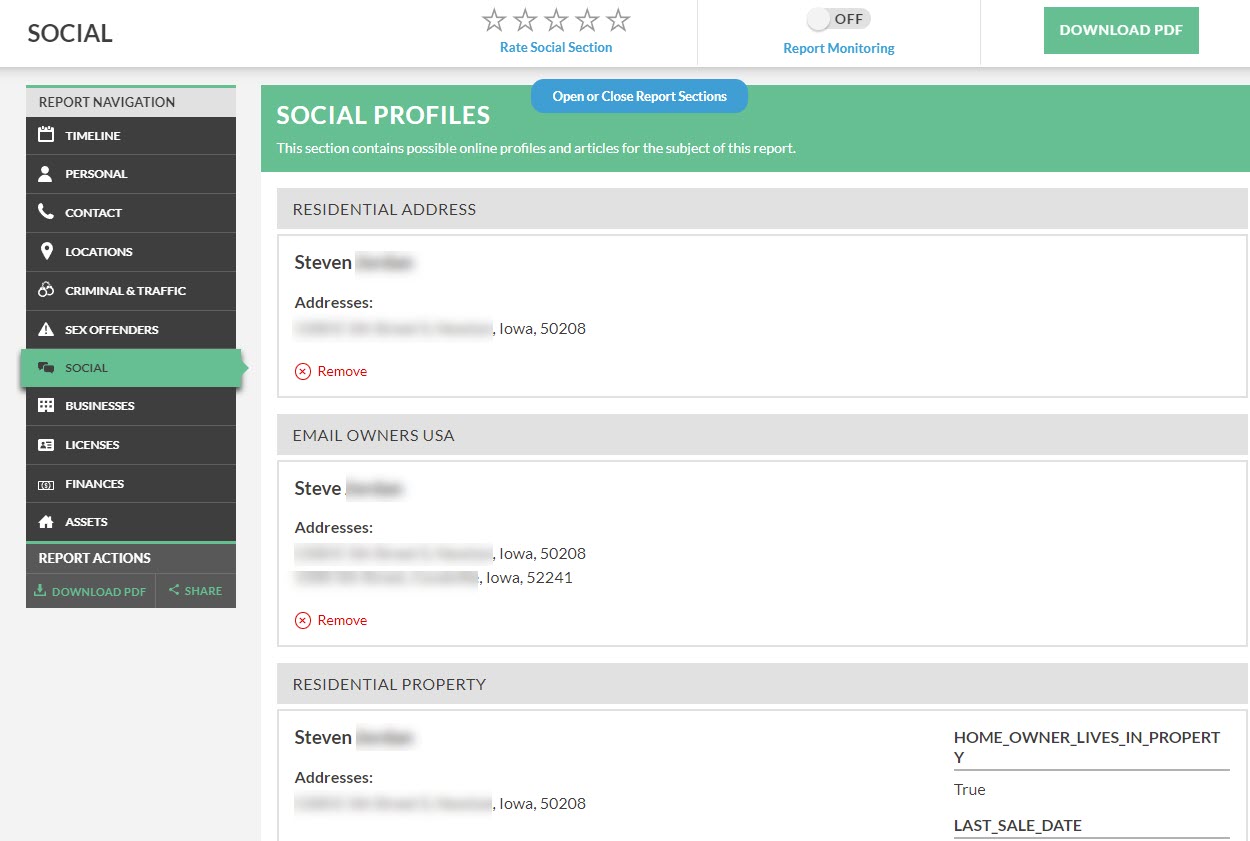
Task: Click the Timeline calendar icon
Action: click(45, 135)
